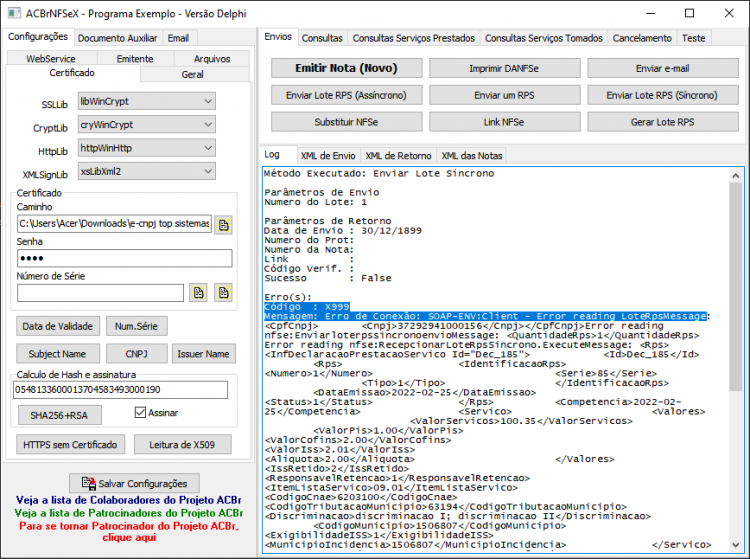Click Enviar Lote RPS (Síncrono) button
The height and width of the screenshot is (559, 750).
662,95
